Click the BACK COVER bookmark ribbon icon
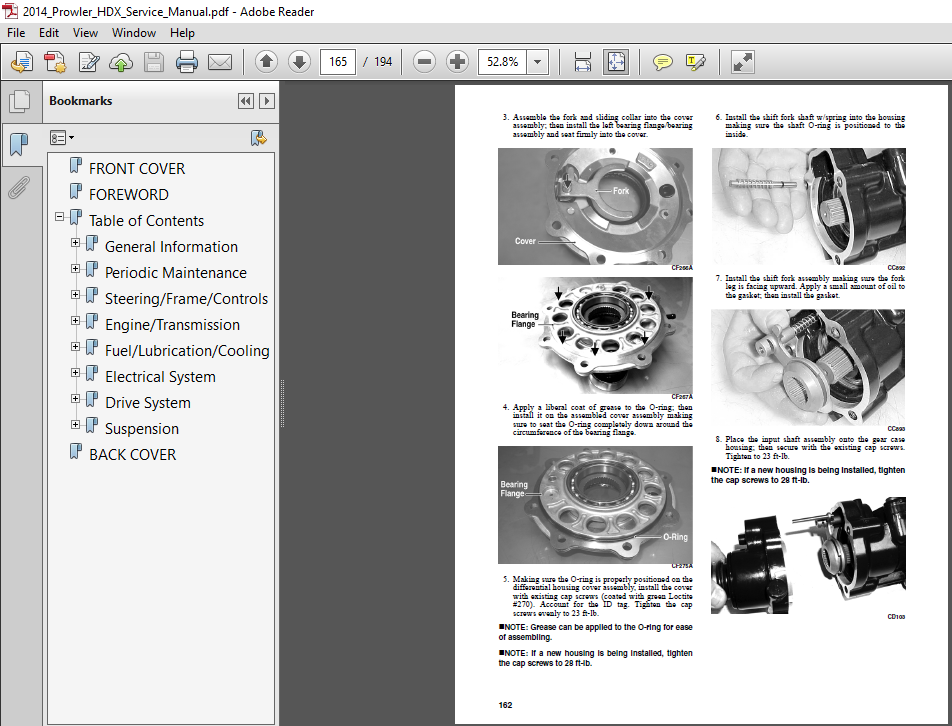This screenshot has width=952, height=726. 76,452
